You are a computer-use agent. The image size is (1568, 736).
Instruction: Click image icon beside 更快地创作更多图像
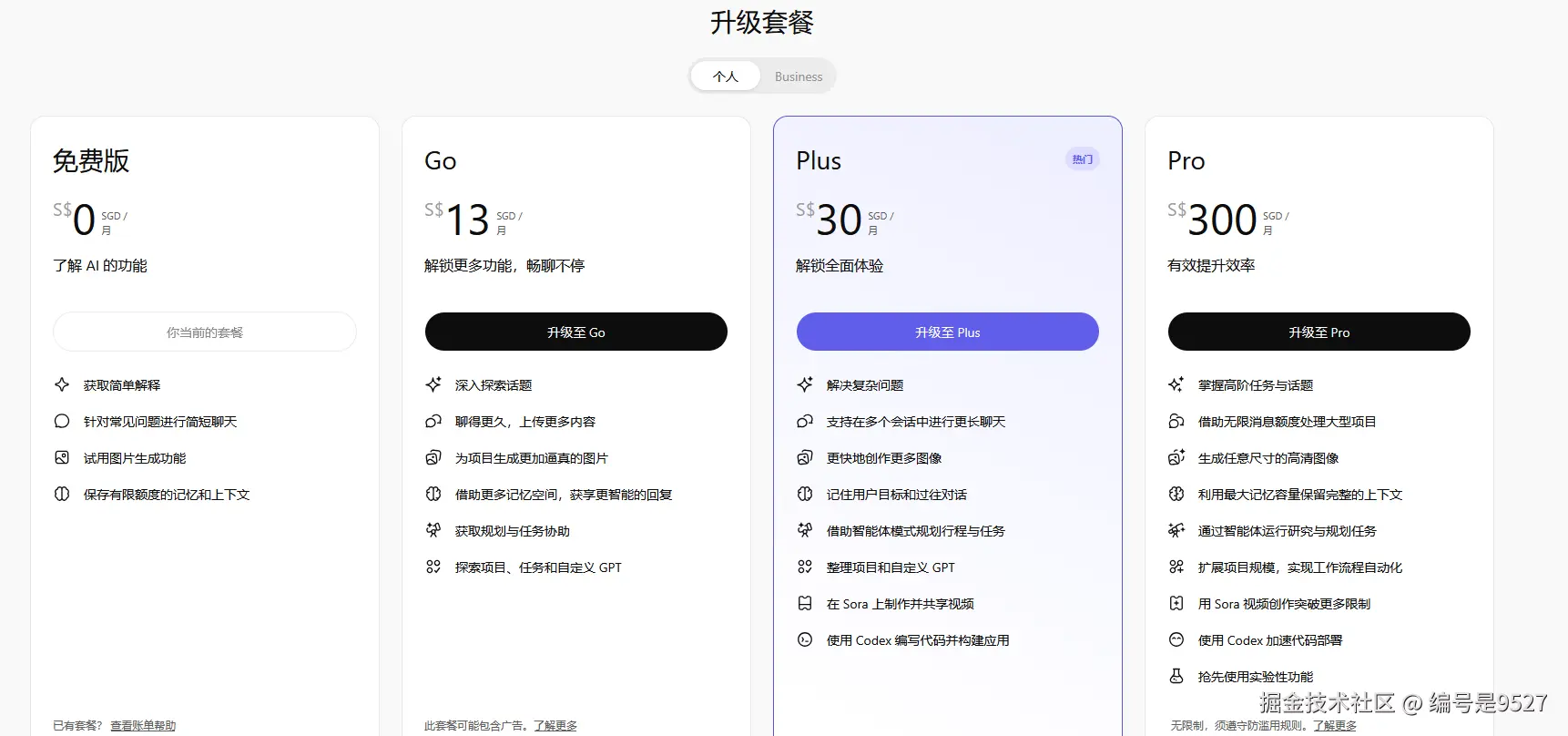(x=805, y=457)
